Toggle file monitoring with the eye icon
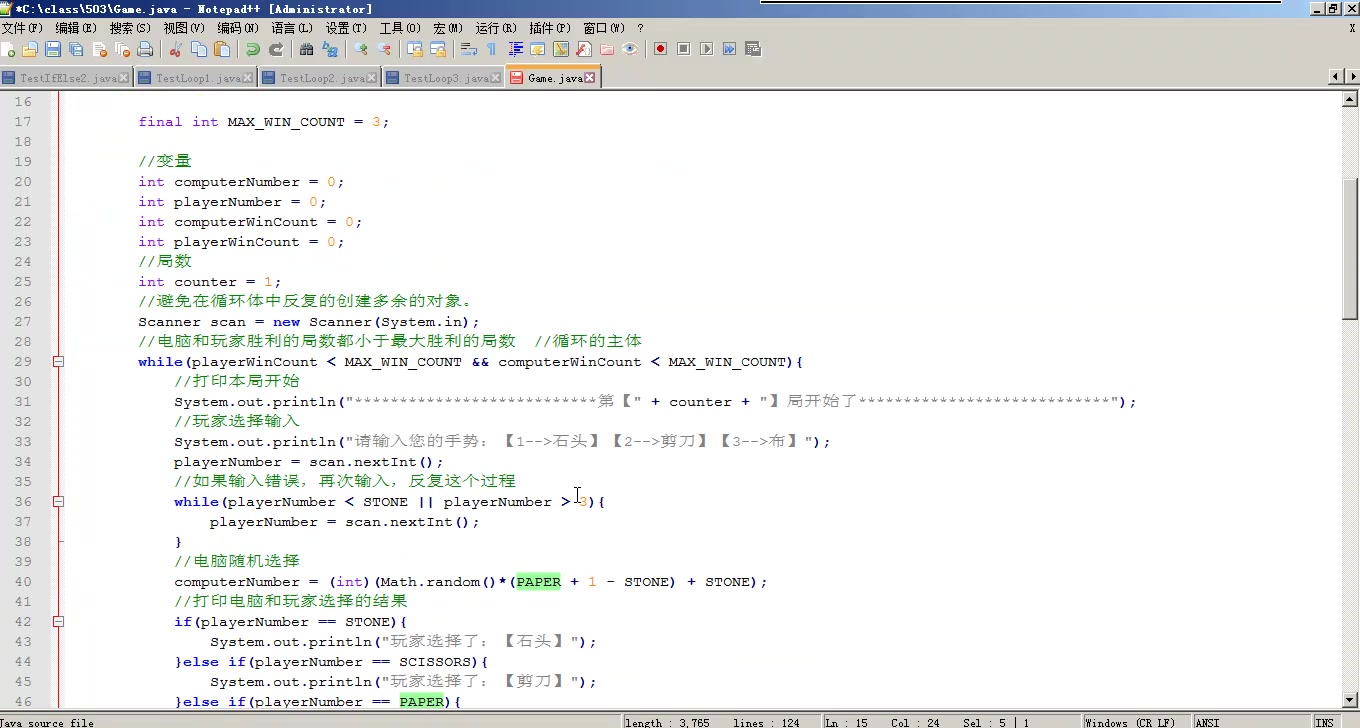The width and height of the screenshot is (1360, 728). point(630,49)
